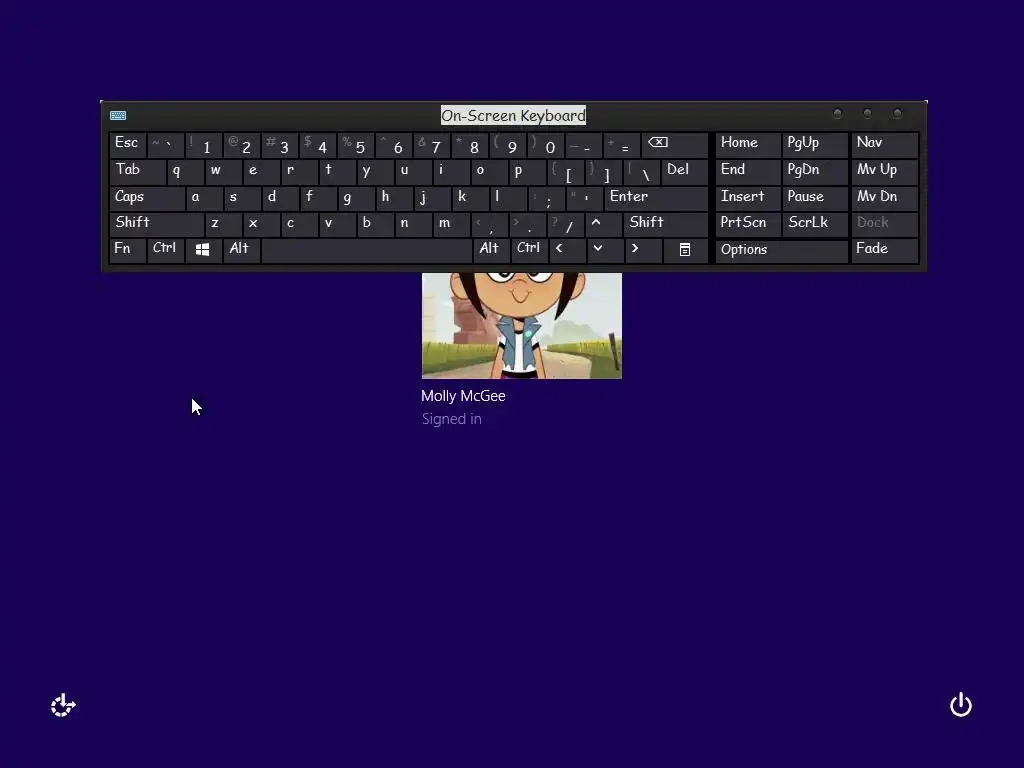The image size is (1024, 768).
Task: Click the Molly McGee user name
Action: click(463, 396)
